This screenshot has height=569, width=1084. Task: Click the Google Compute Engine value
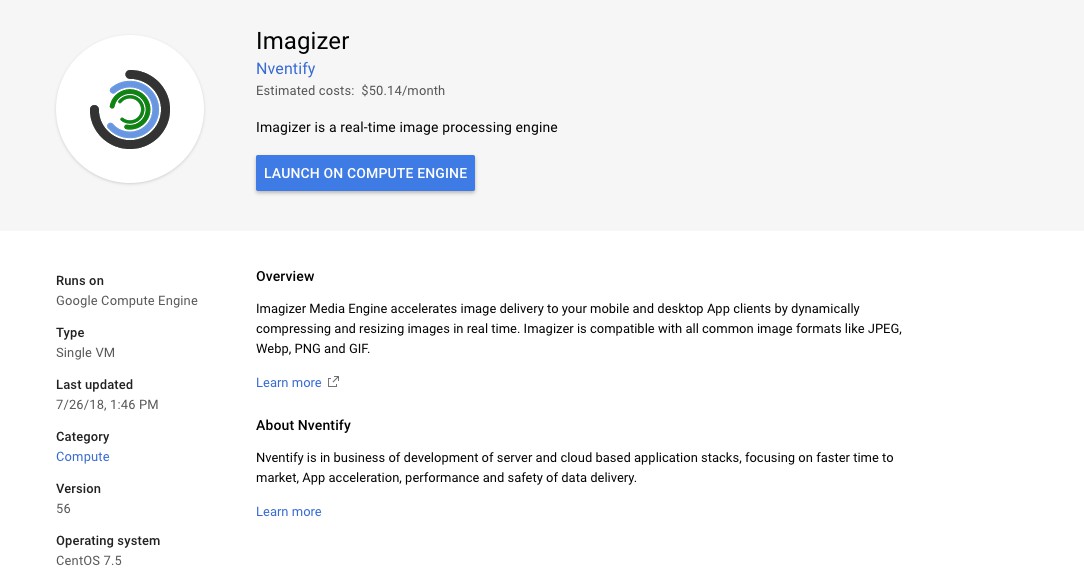(127, 301)
